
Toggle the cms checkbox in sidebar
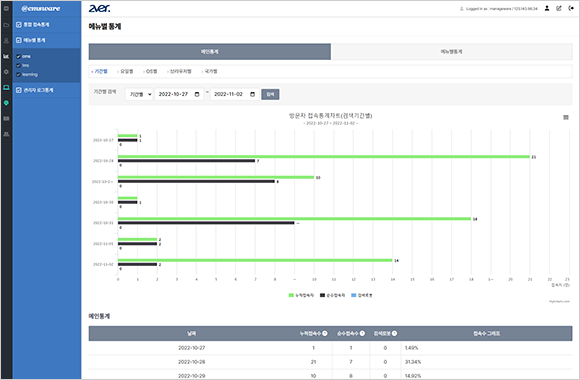coord(18,56)
